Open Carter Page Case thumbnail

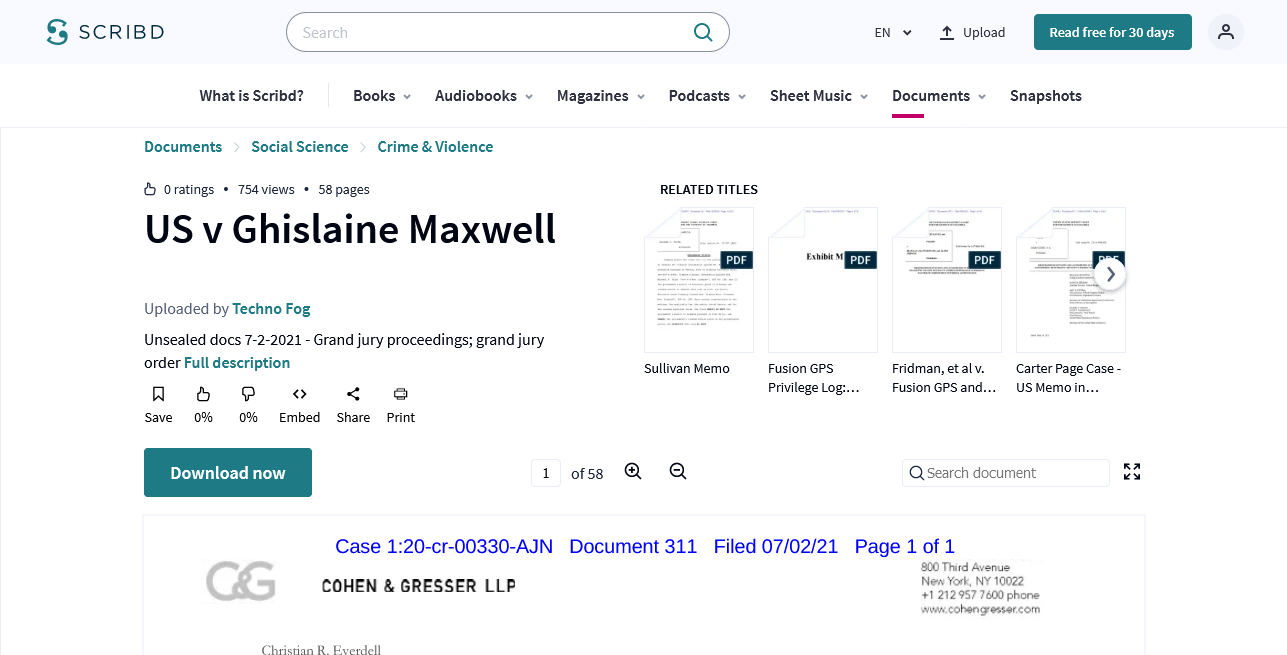point(1071,280)
